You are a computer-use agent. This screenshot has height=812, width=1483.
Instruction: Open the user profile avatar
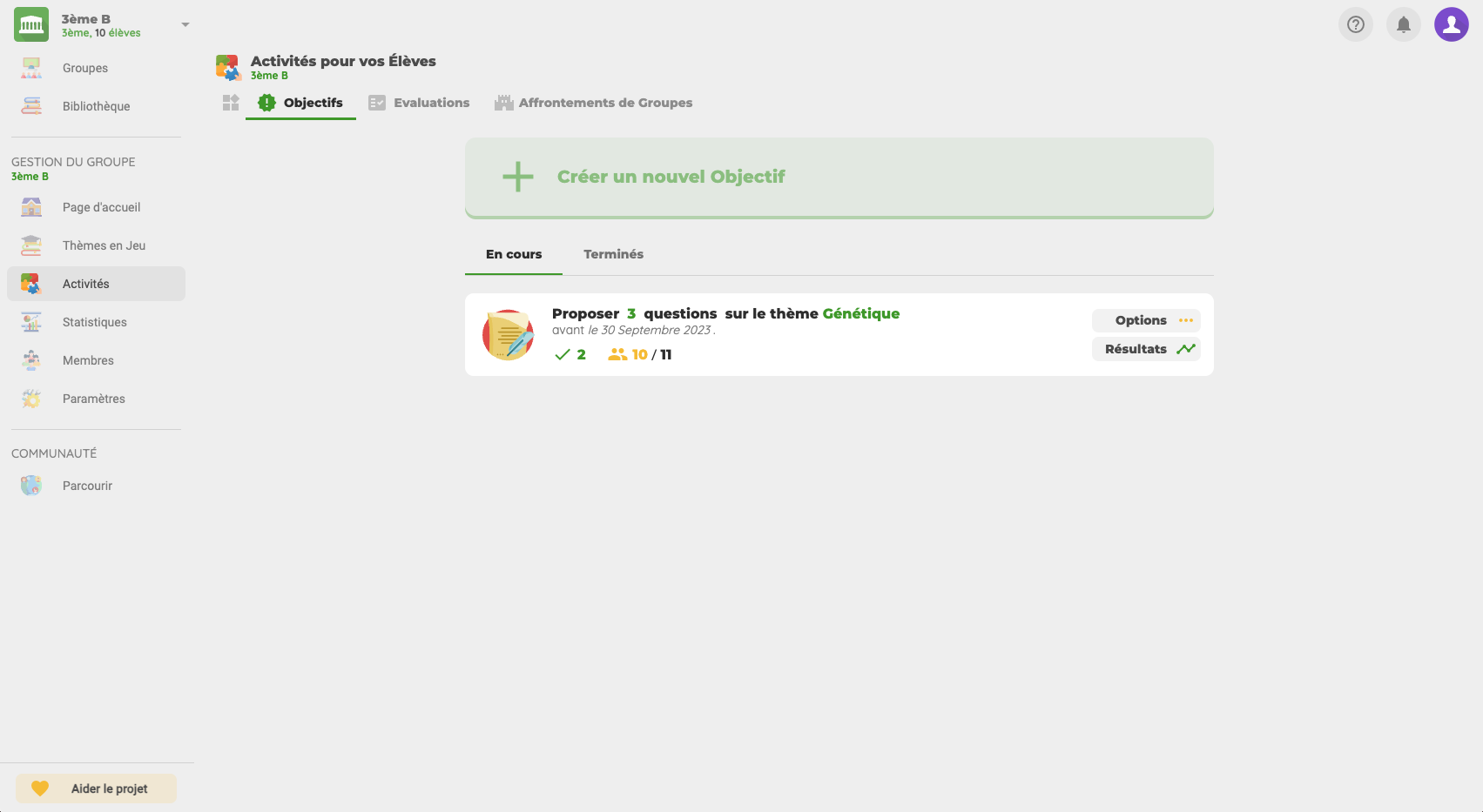click(x=1451, y=24)
